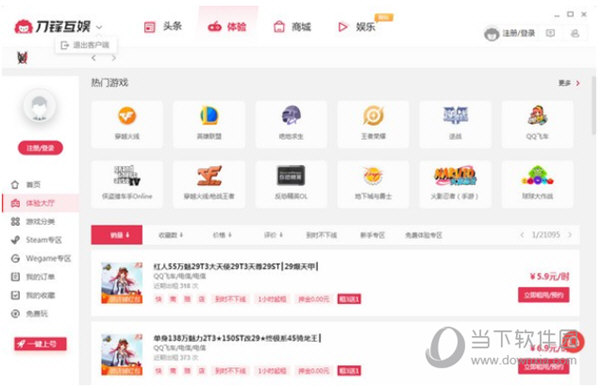Open the 穿越火线:枪战王者 game card
This screenshot has height=388, width=600.
click(209, 184)
